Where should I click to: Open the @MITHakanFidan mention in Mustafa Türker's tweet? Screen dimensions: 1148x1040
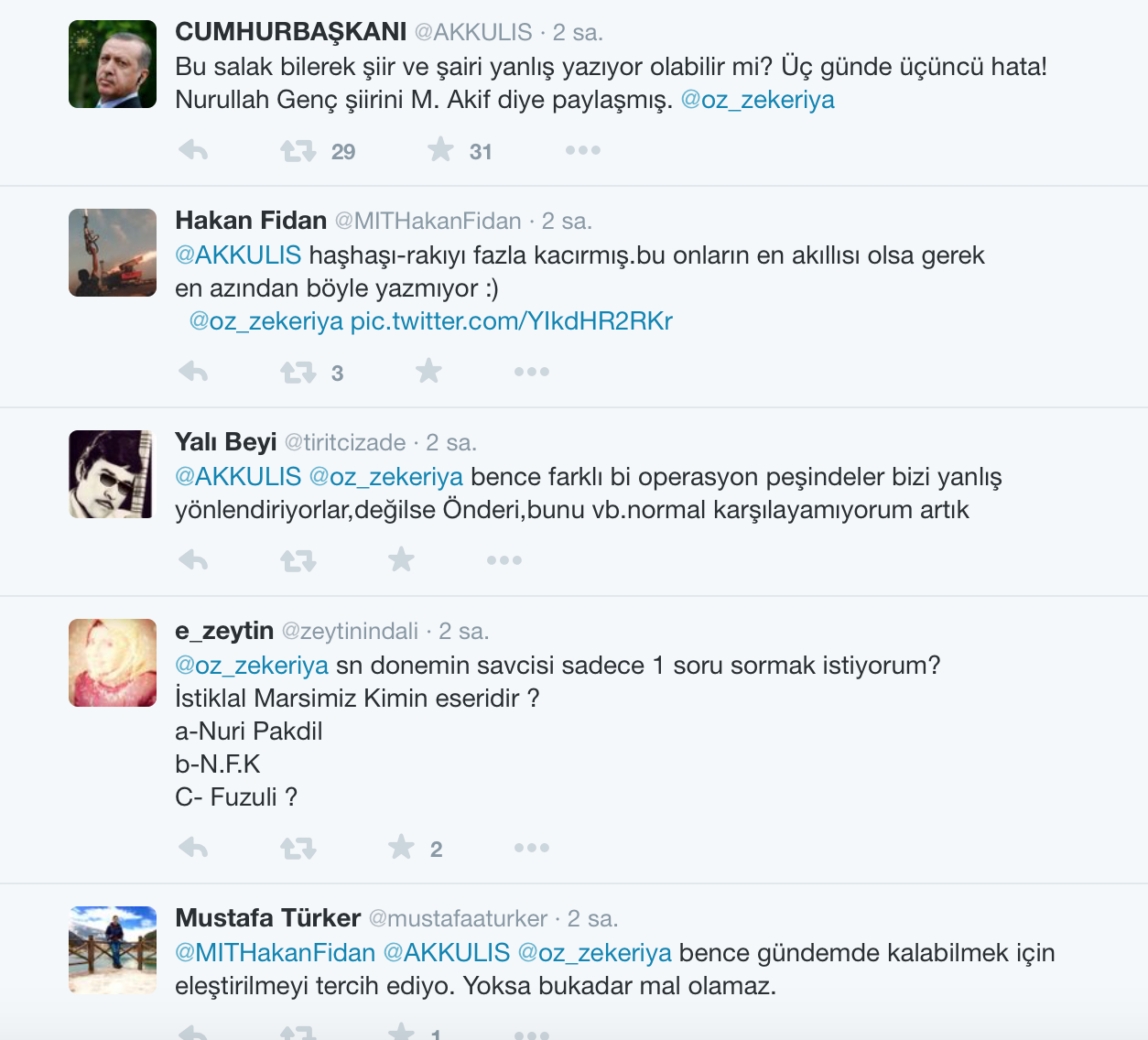tap(276, 953)
